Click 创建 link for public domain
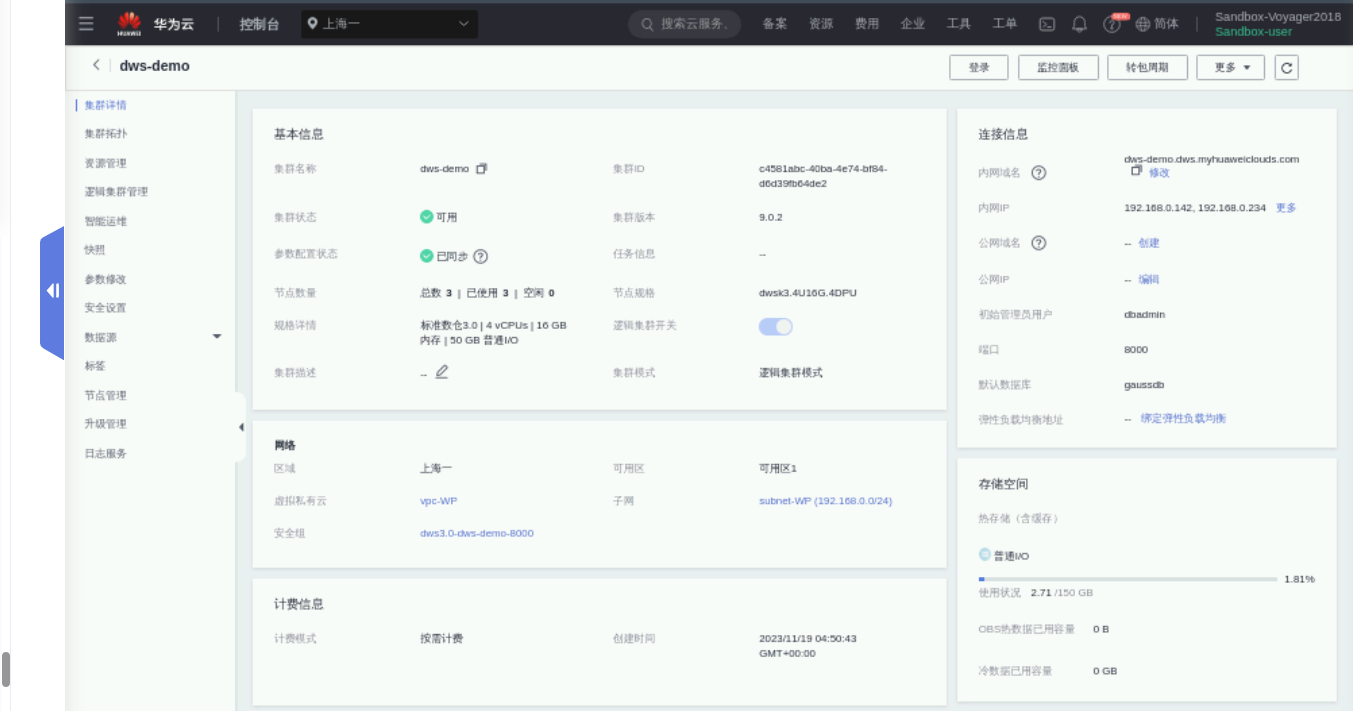Image resolution: width=1353 pixels, height=711 pixels. 1149,243
